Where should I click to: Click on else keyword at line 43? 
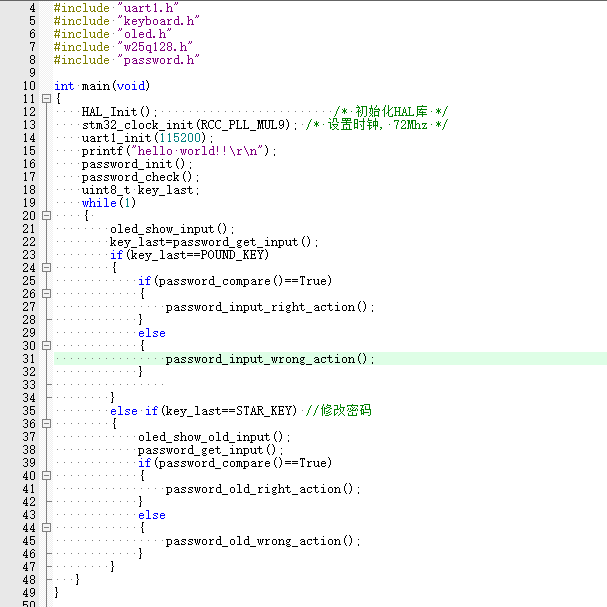[152, 515]
